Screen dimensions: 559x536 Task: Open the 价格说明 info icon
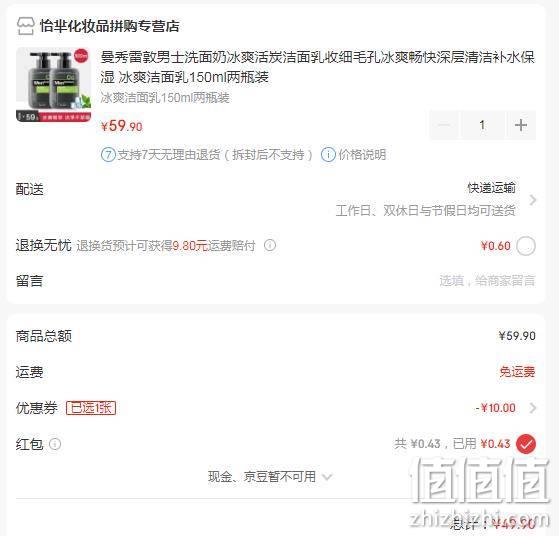pos(328,155)
